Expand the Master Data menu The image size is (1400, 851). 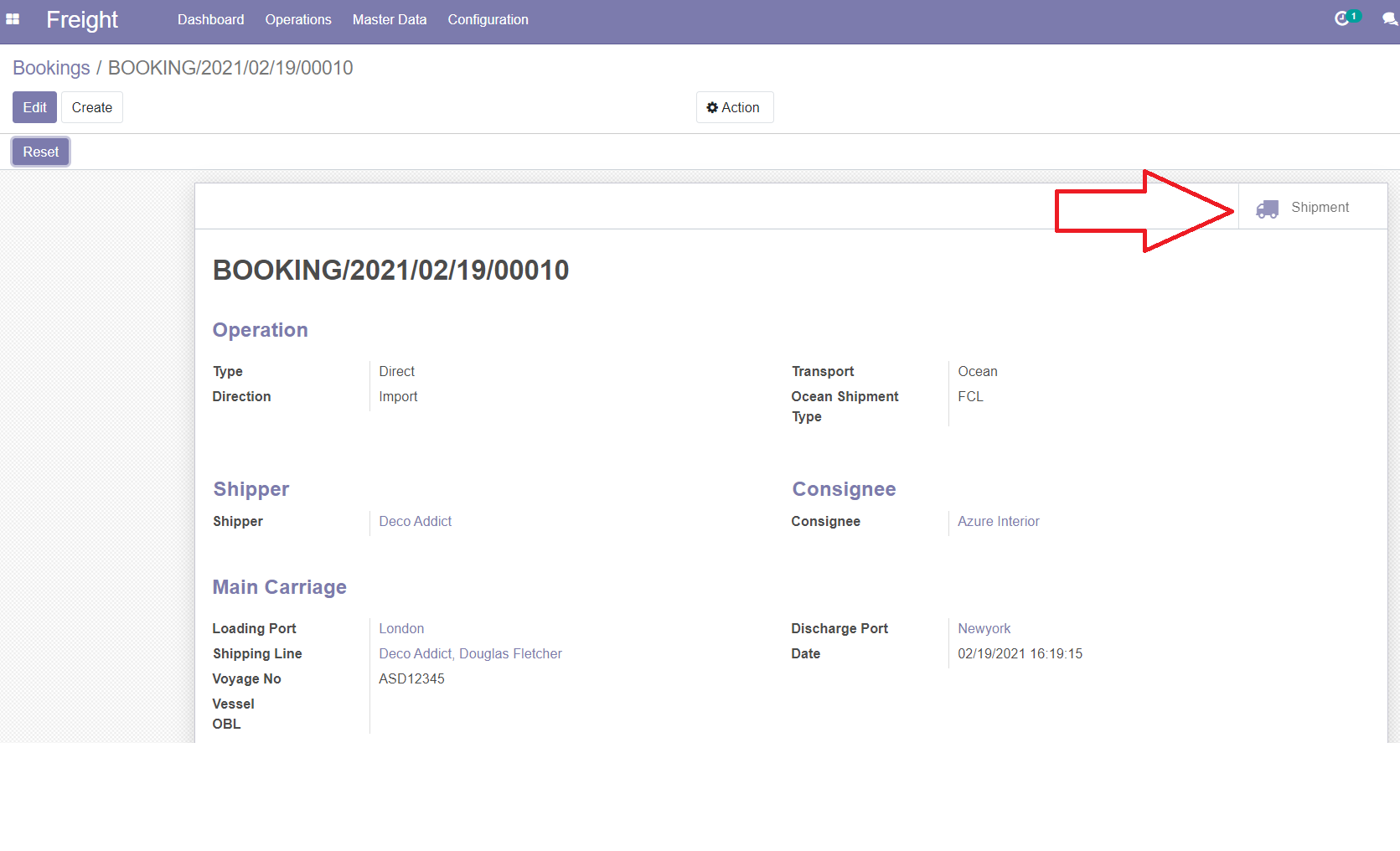pyautogui.click(x=389, y=19)
